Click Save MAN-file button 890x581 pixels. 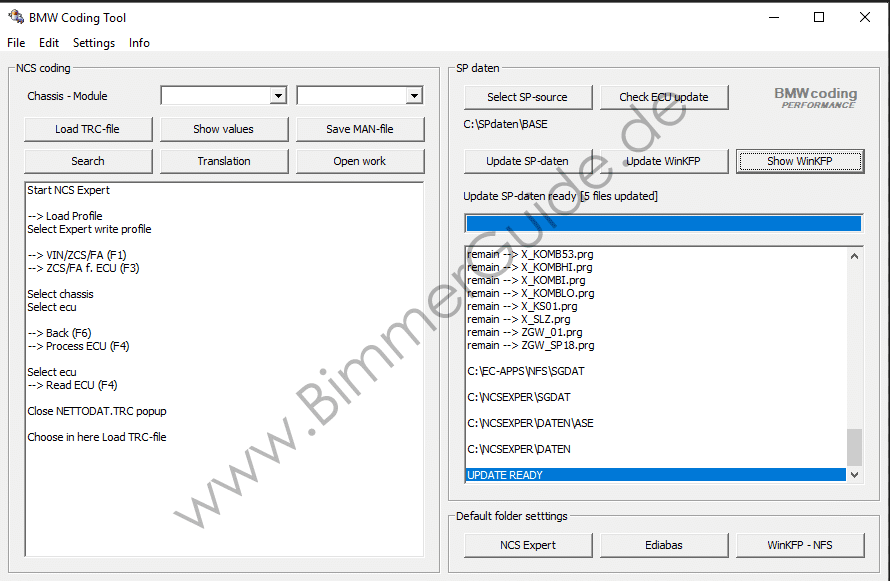pos(360,129)
